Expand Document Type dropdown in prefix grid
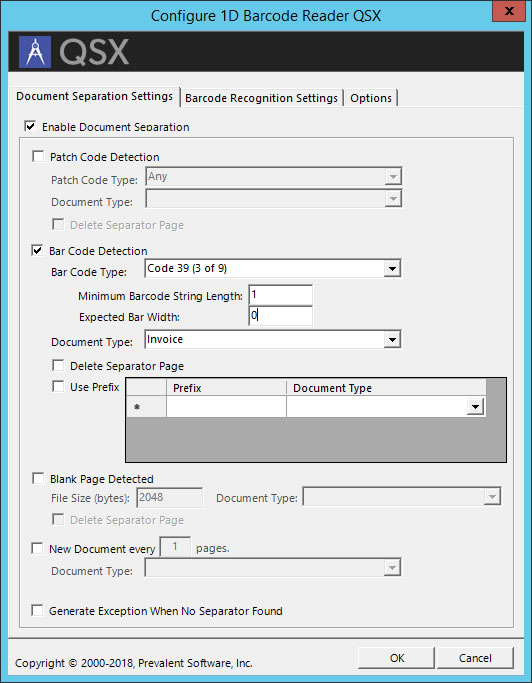This screenshot has width=532, height=683. (x=475, y=407)
